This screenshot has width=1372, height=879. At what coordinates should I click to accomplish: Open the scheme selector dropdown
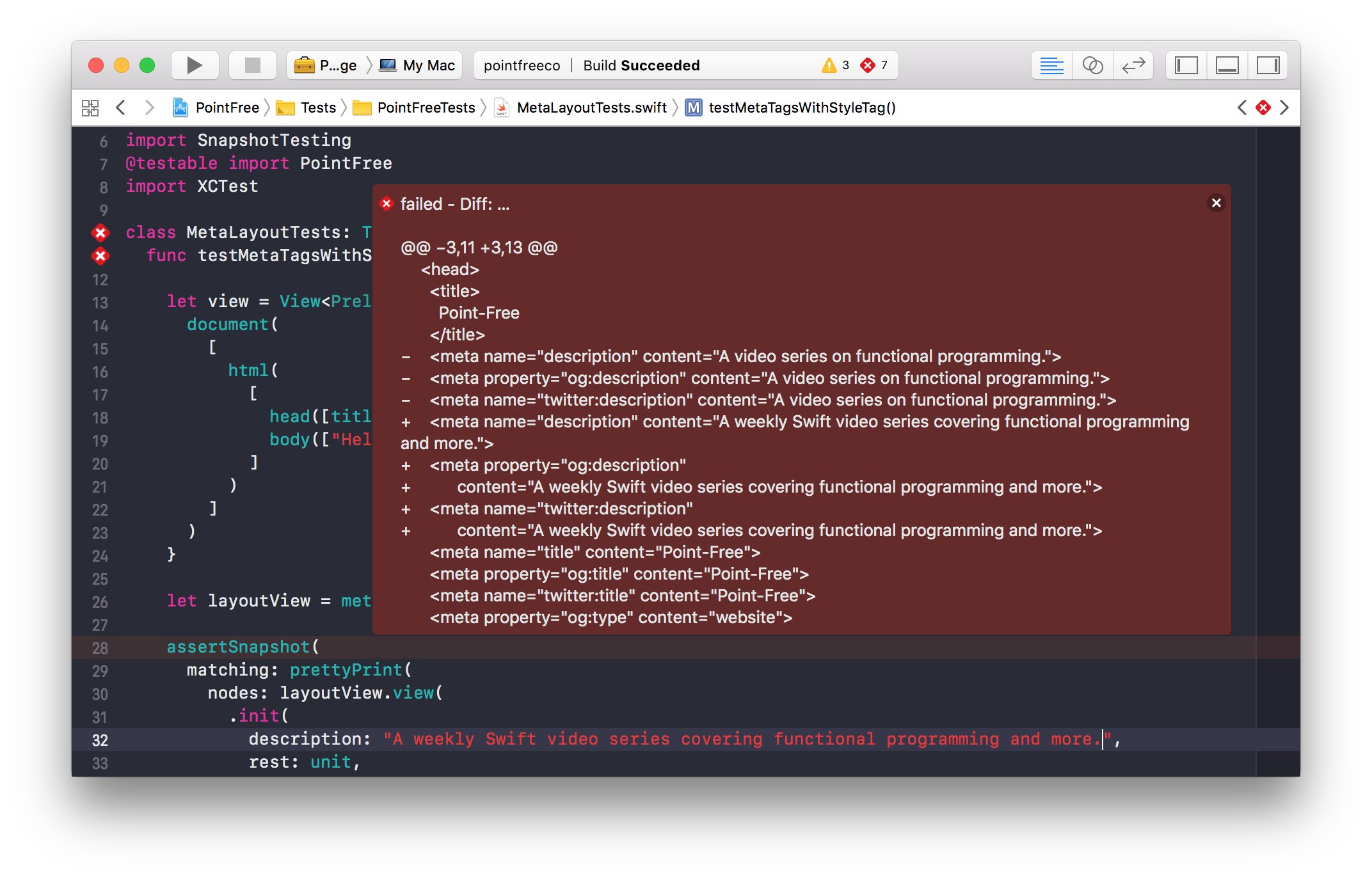[326, 65]
